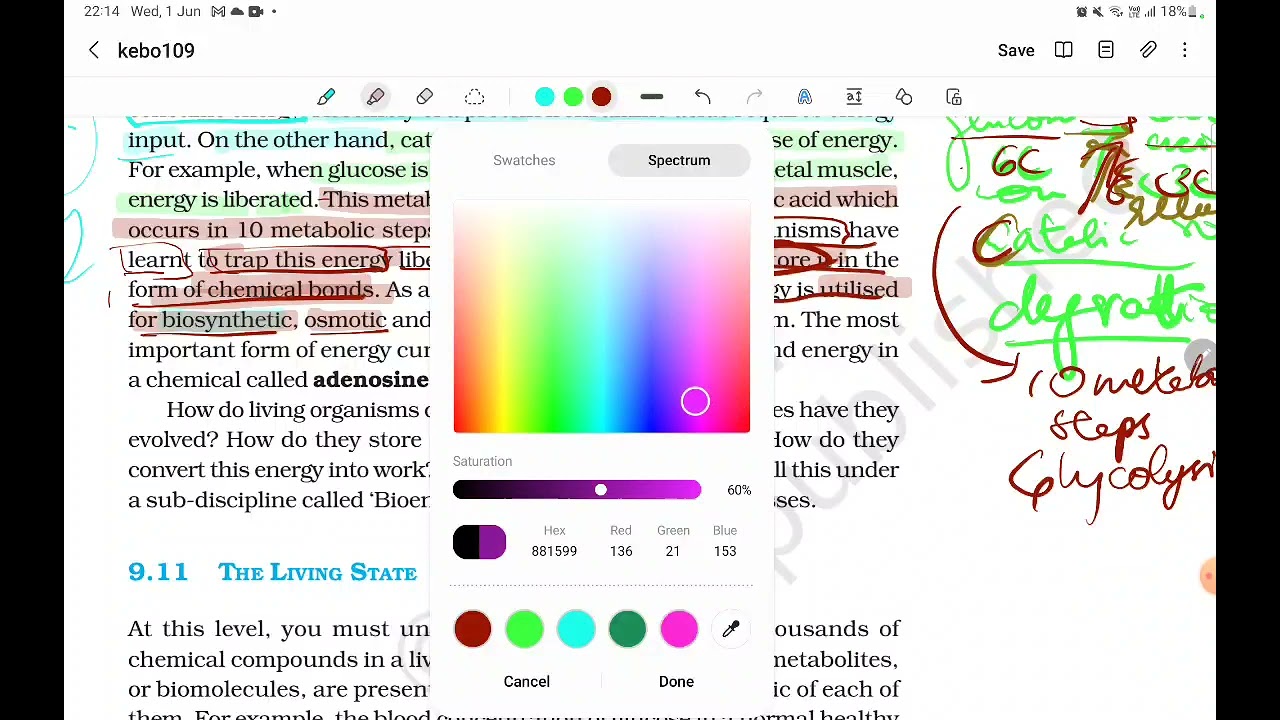The height and width of the screenshot is (720, 1280).
Task: Edit the Green value 21
Action: pyautogui.click(x=673, y=551)
